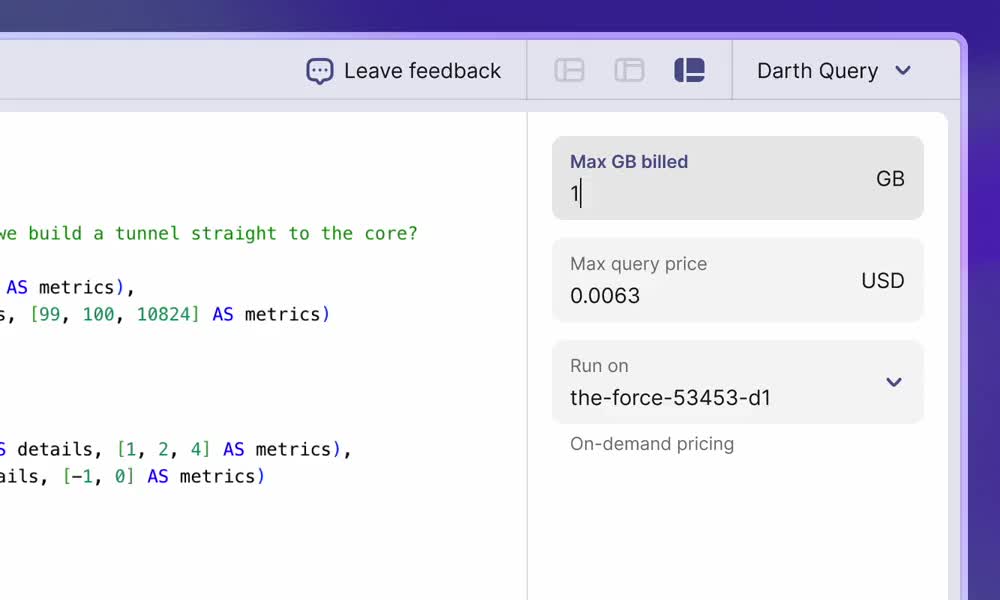1000x600 pixels.
Task: Select the active dark layout icon
Action: click(x=689, y=70)
